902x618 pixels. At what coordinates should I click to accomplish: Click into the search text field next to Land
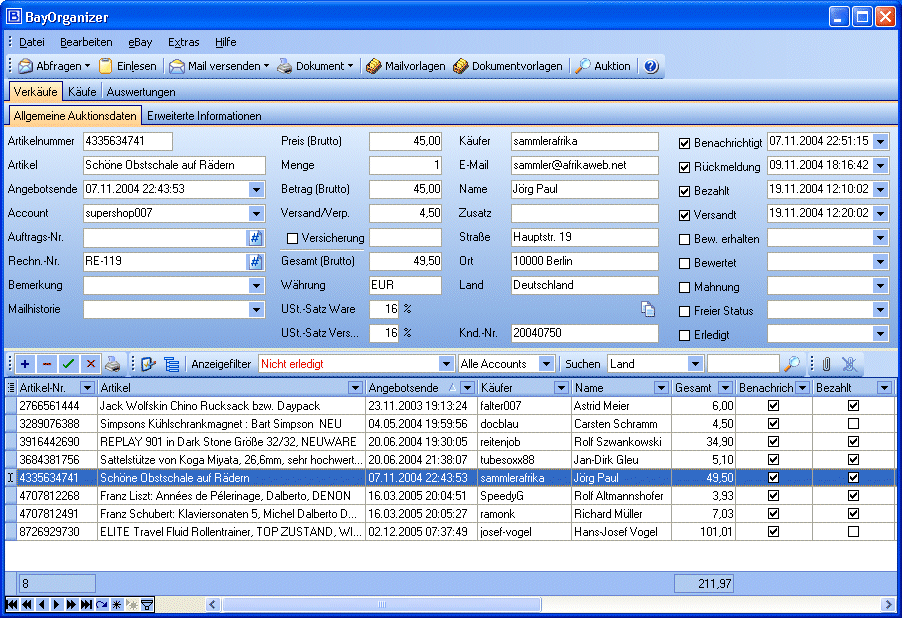(x=743, y=364)
